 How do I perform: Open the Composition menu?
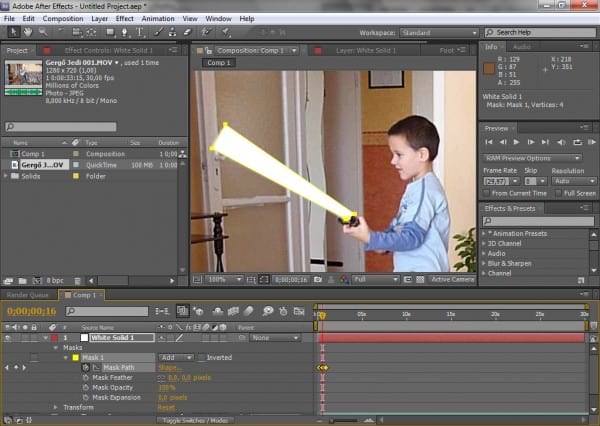[x=63, y=18]
